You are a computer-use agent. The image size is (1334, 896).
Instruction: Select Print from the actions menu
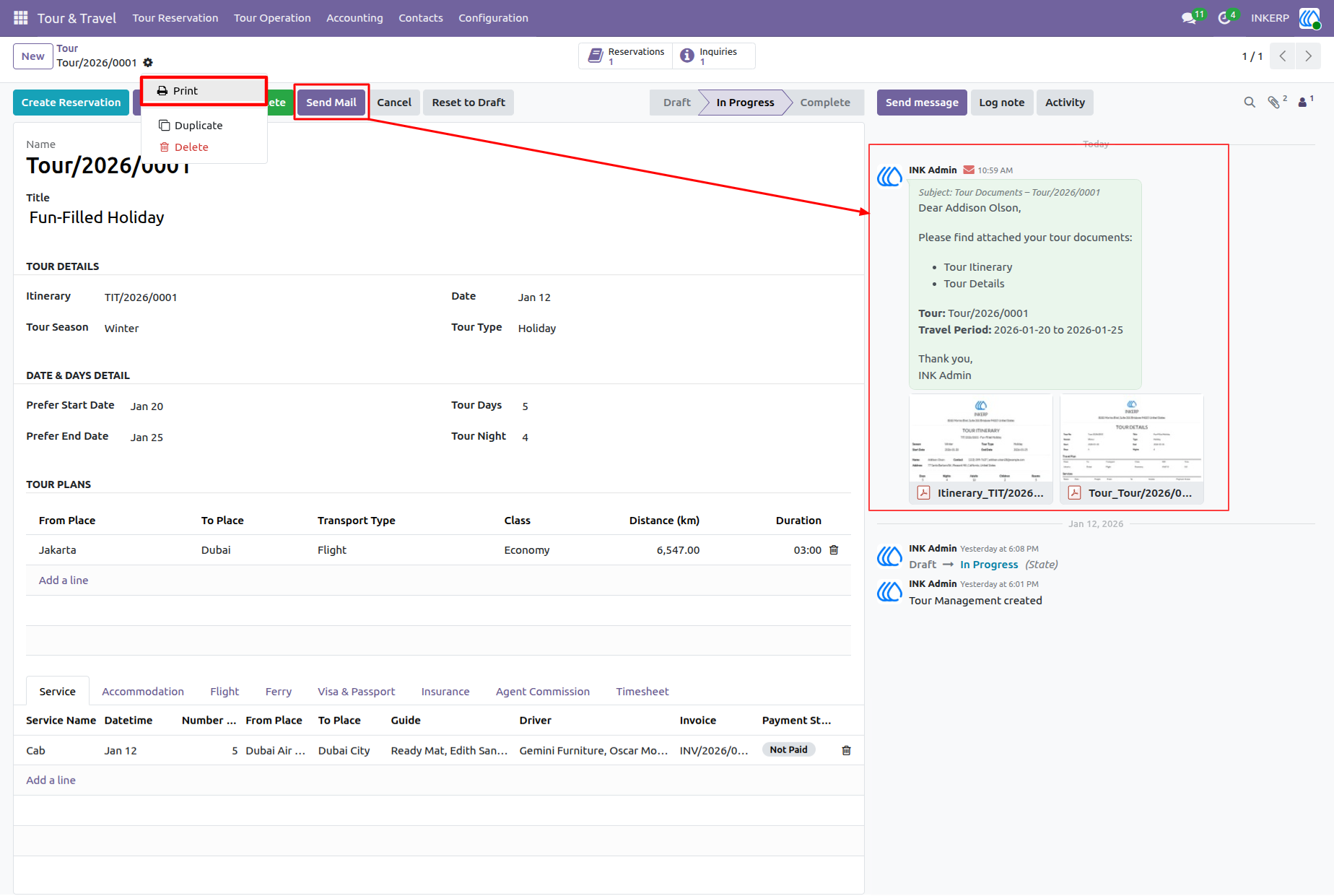tap(204, 91)
